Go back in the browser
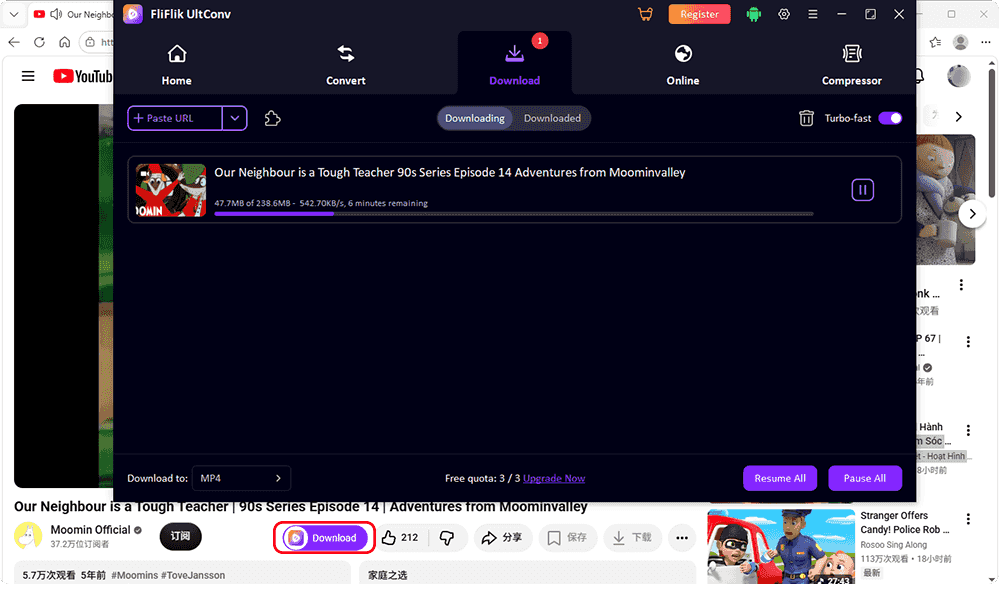The width and height of the screenshot is (1000, 590). pyautogui.click(x=14, y=42)
